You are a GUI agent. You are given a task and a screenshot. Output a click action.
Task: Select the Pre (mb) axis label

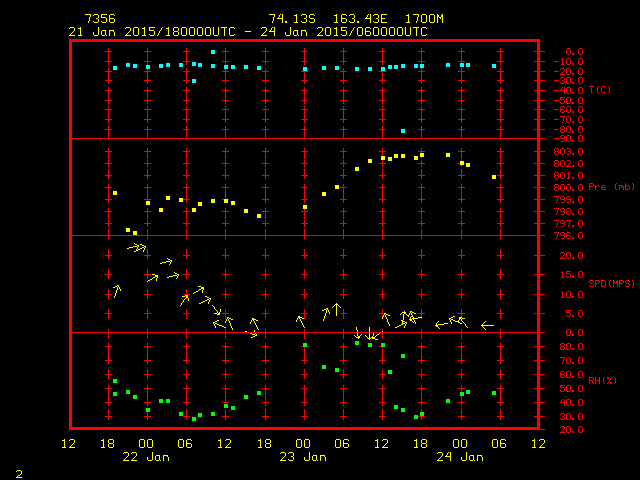611,187
